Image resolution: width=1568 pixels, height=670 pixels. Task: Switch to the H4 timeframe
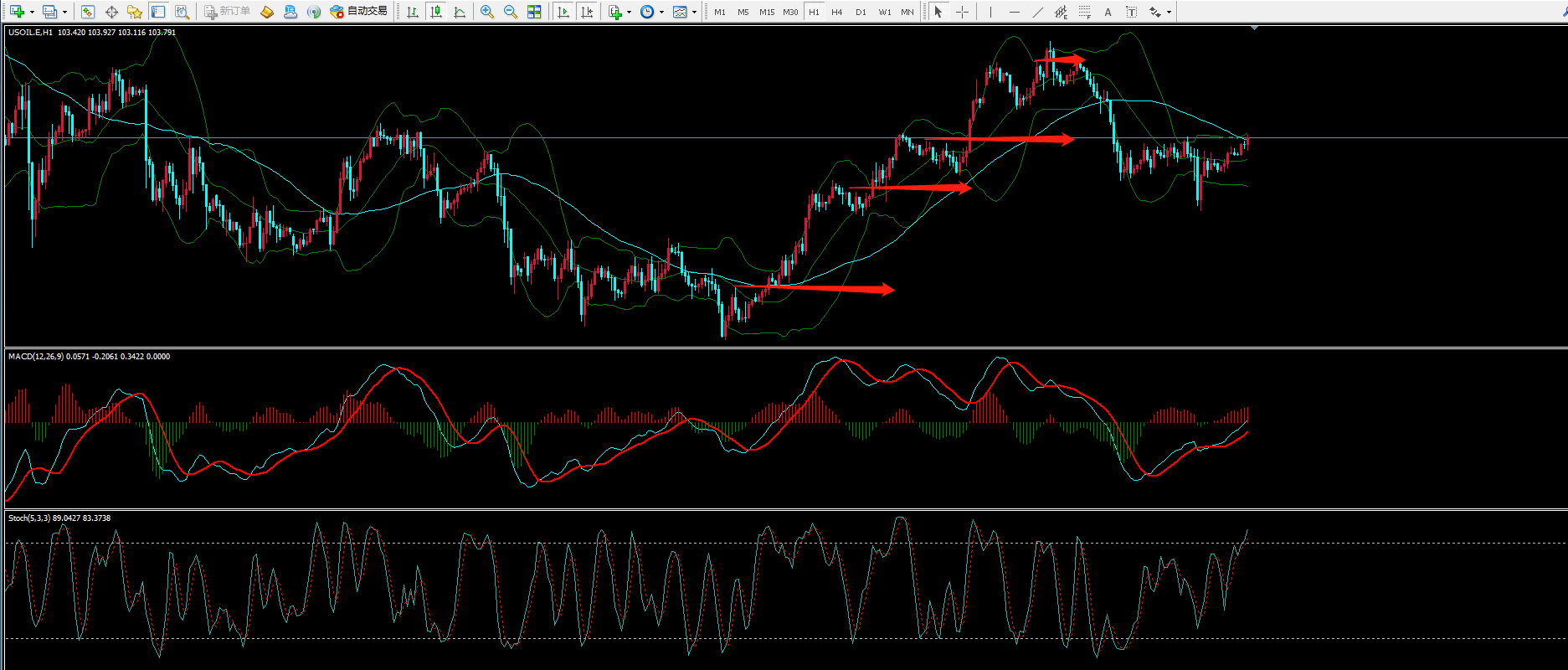(x=837, y=12)
